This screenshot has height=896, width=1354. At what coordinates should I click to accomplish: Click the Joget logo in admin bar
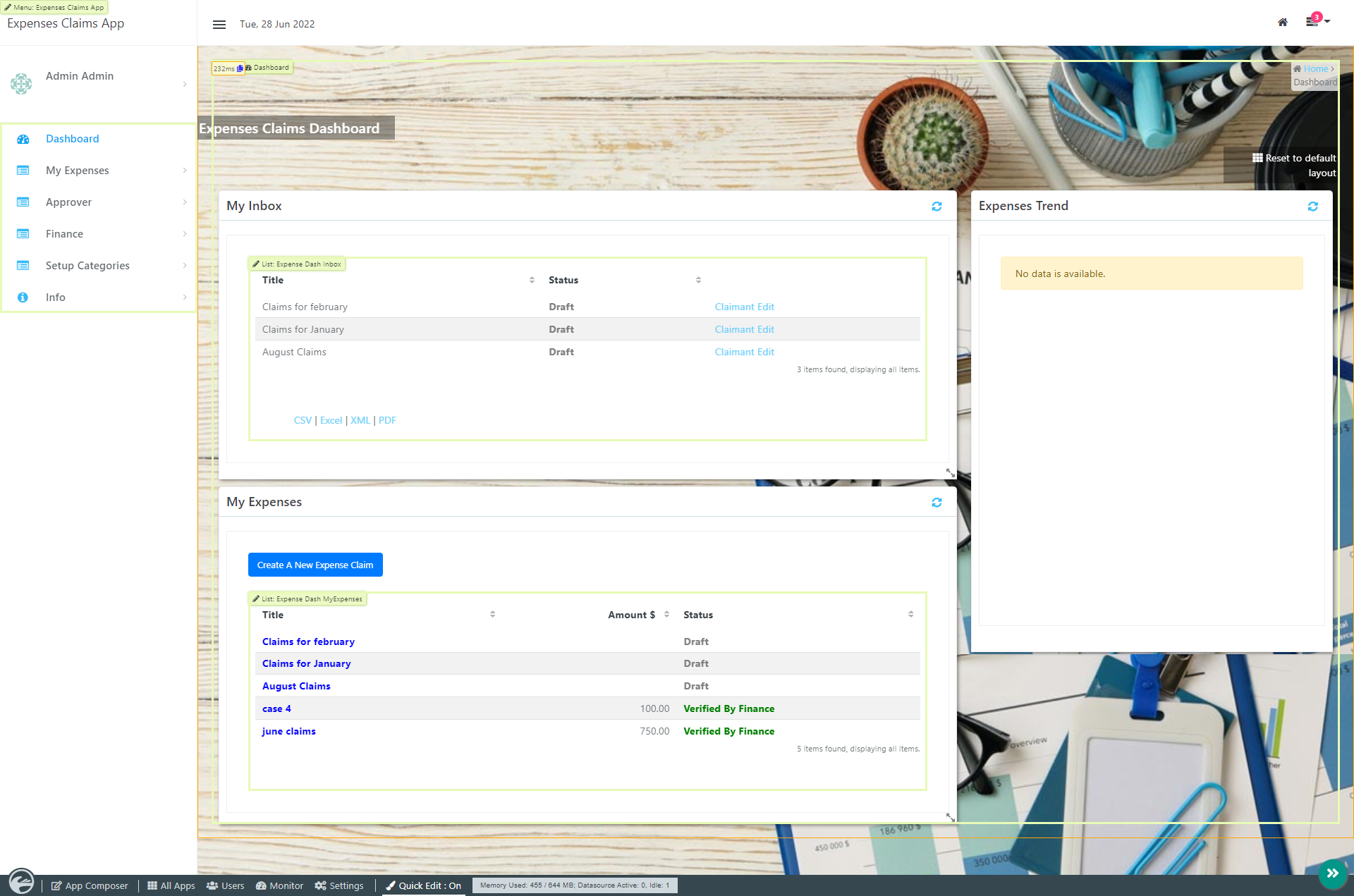21,881
